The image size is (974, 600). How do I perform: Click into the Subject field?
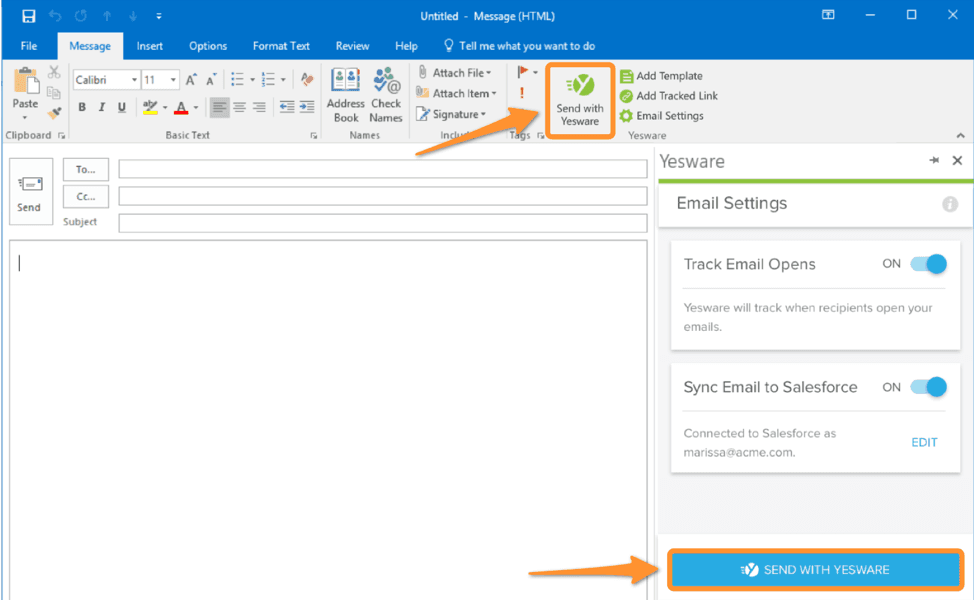(x=382, y=223)
